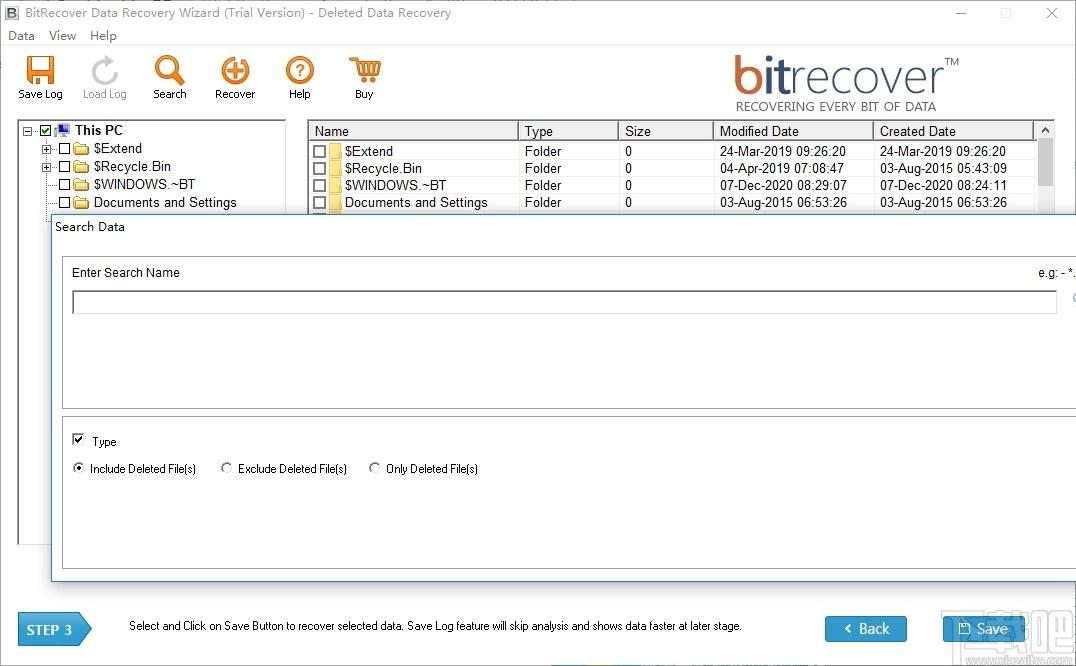Screen dimensions: 1076x666
Task: Collapse the This PC tree node
Action: (27, 130)
